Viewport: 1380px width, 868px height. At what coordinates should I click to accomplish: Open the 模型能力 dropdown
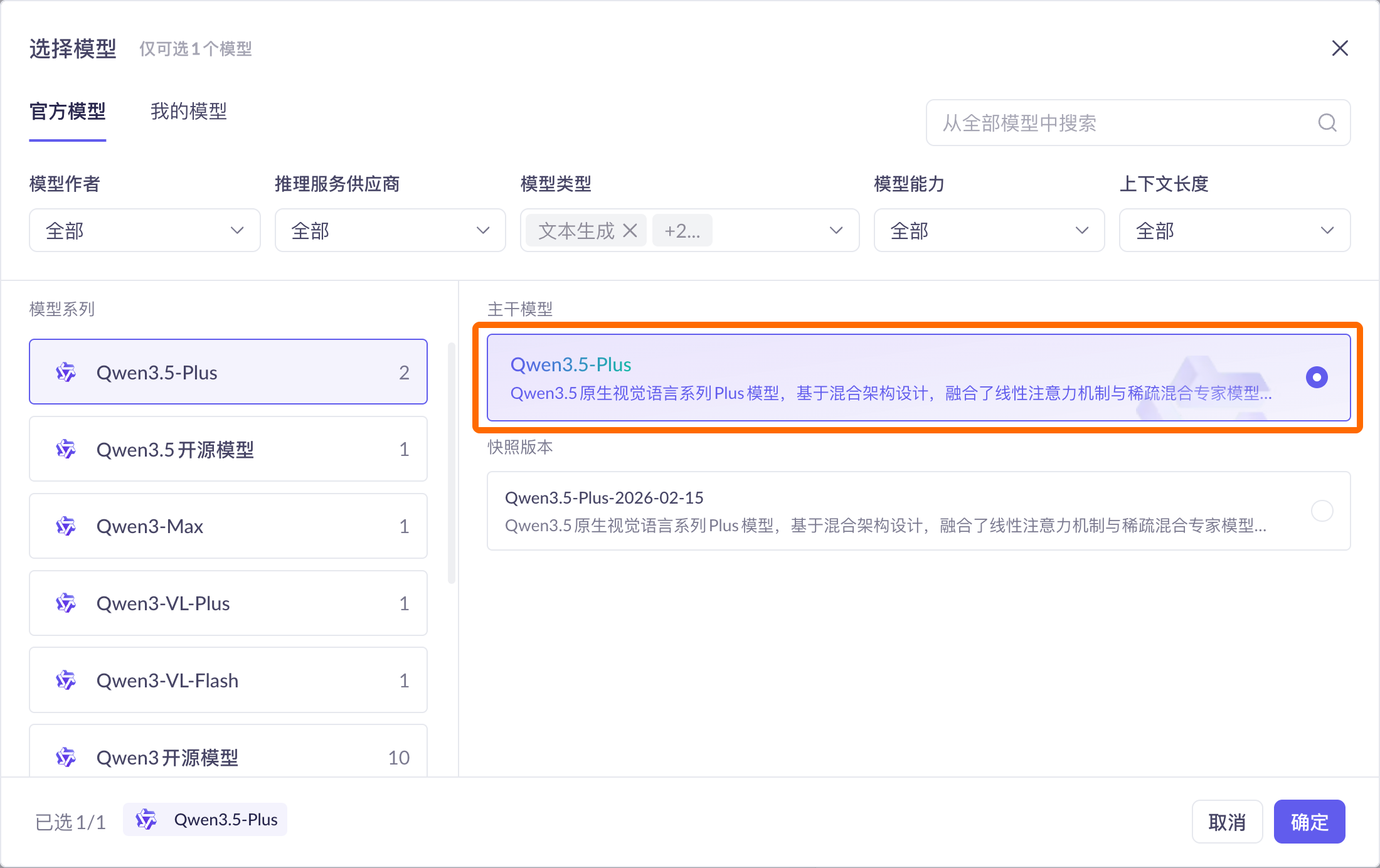(x=989, y=230)
